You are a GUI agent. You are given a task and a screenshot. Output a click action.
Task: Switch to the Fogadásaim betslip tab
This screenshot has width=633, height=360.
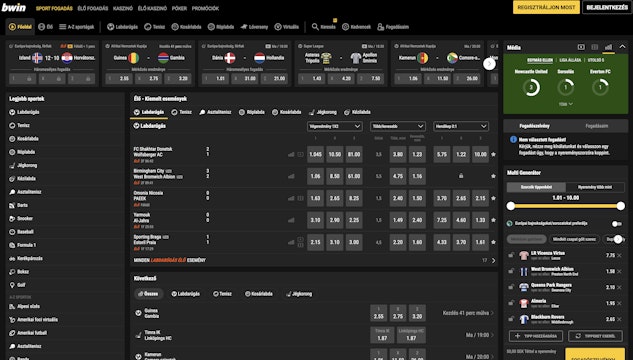597,126
